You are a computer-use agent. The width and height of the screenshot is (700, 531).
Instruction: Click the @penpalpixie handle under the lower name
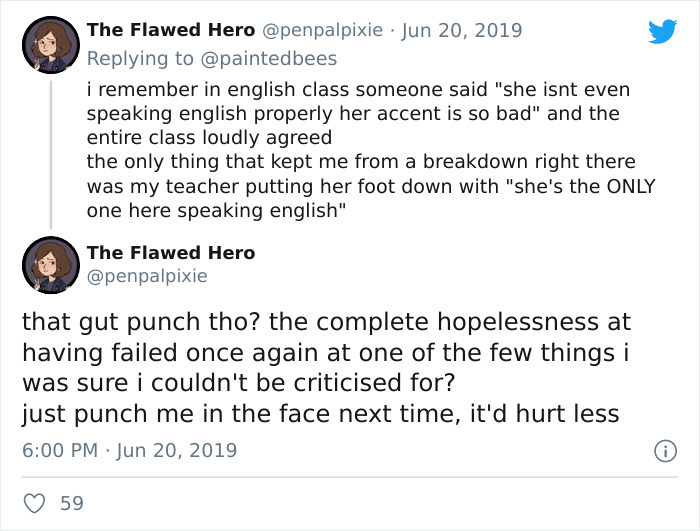[x=147, y=275]
